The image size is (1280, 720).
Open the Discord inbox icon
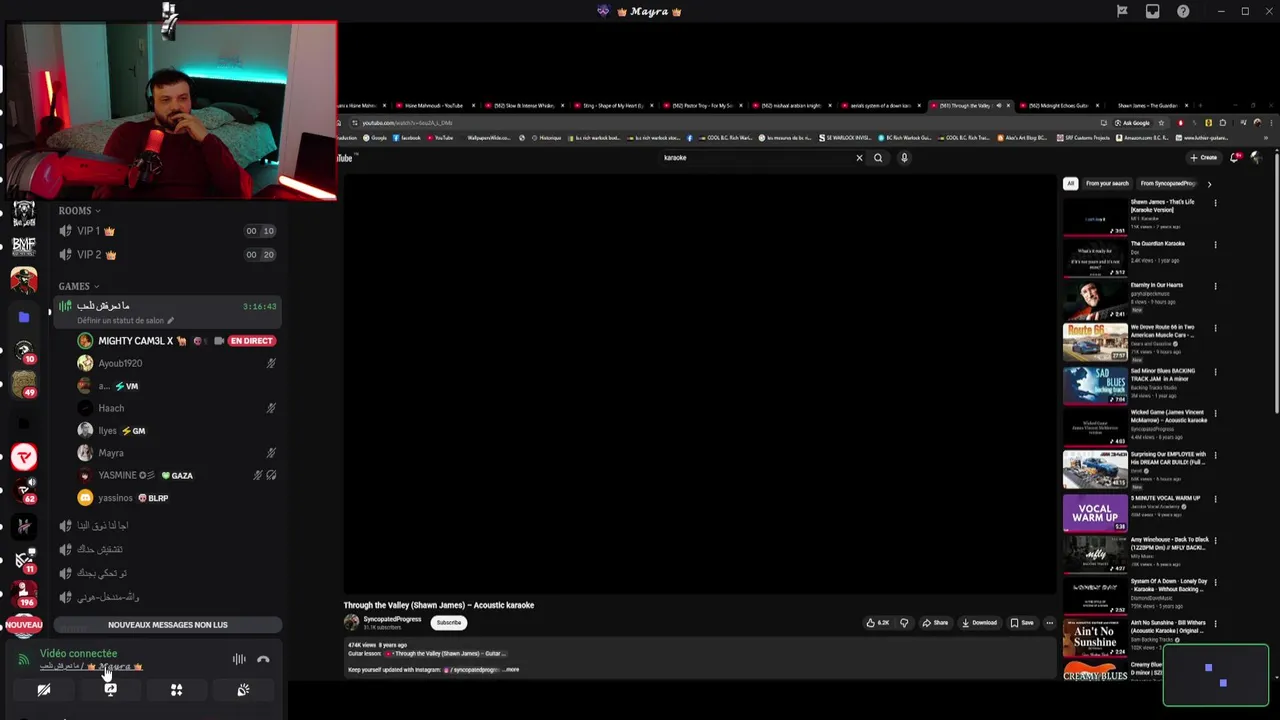coord(1152,11)
